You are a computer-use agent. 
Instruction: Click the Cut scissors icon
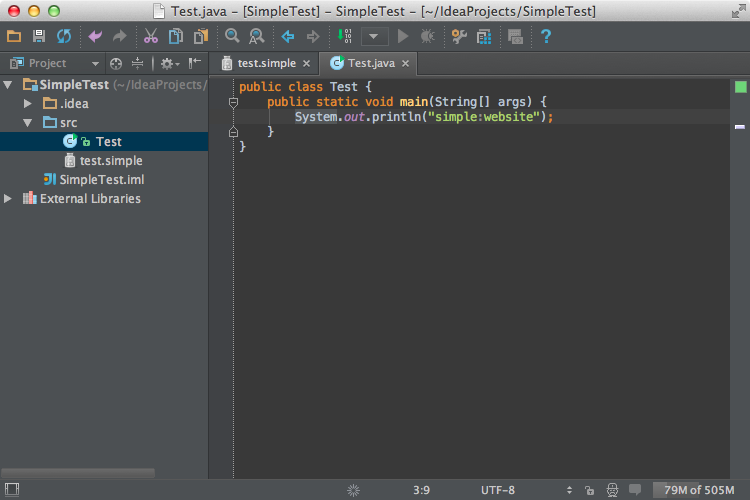click(150, 37)
